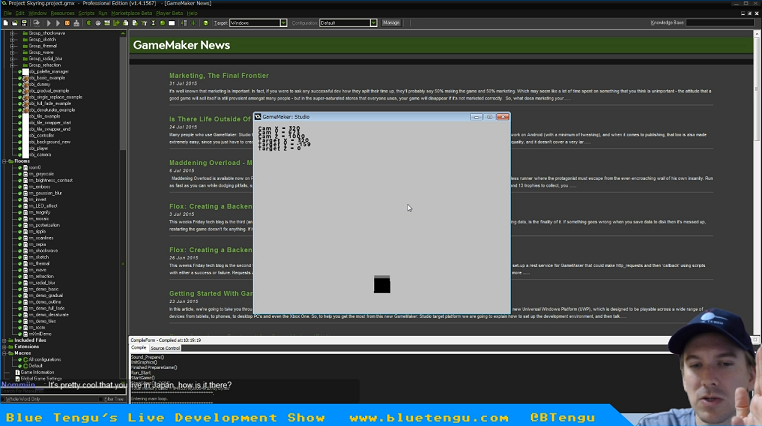Open 'Maddening Overload' news article
The image size is (762, 426).
pos(211,163)
